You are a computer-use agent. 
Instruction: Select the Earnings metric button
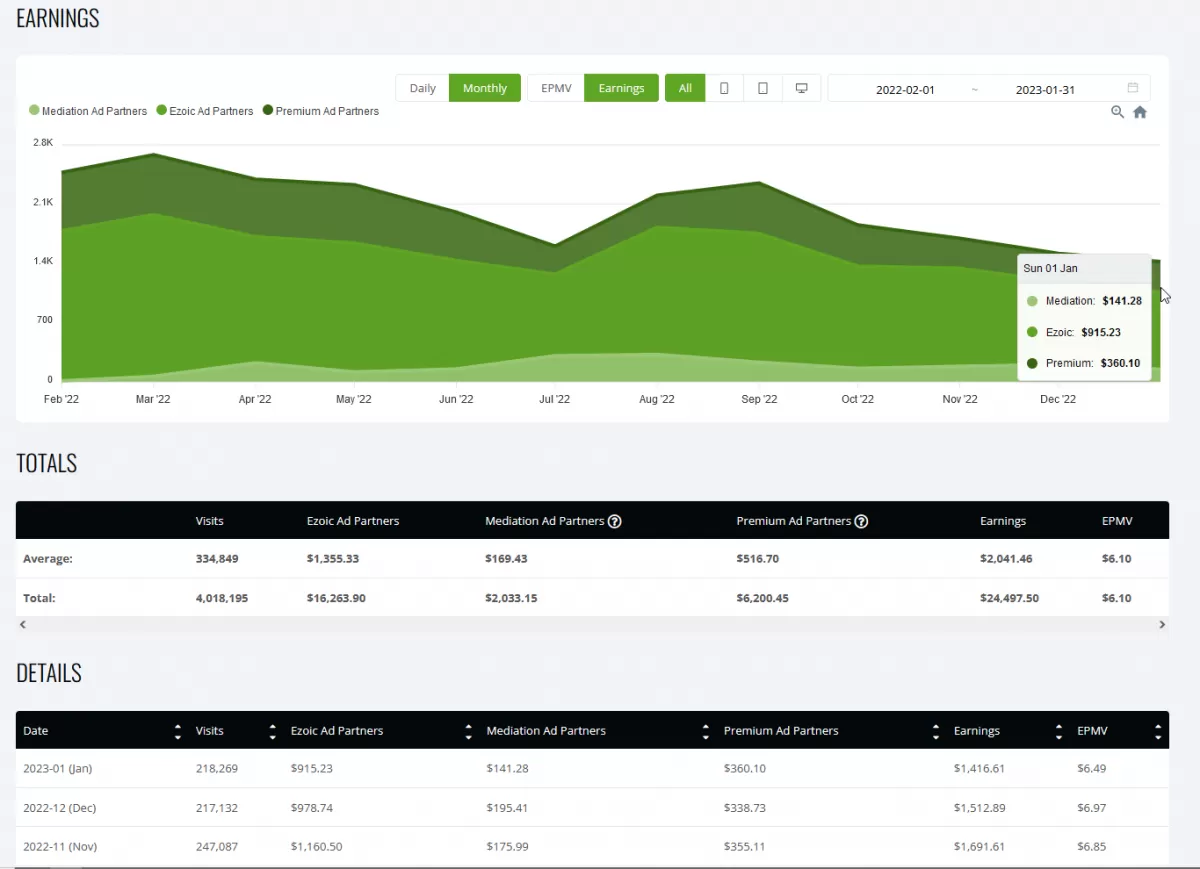tap(621, 88)
